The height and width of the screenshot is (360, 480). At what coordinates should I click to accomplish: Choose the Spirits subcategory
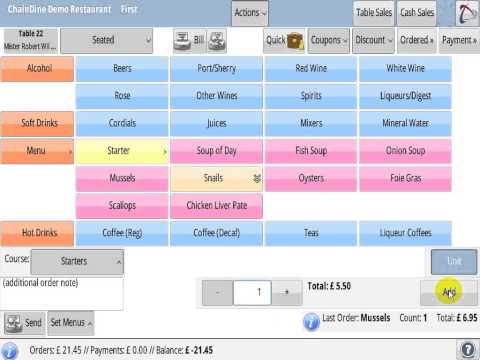311,96
